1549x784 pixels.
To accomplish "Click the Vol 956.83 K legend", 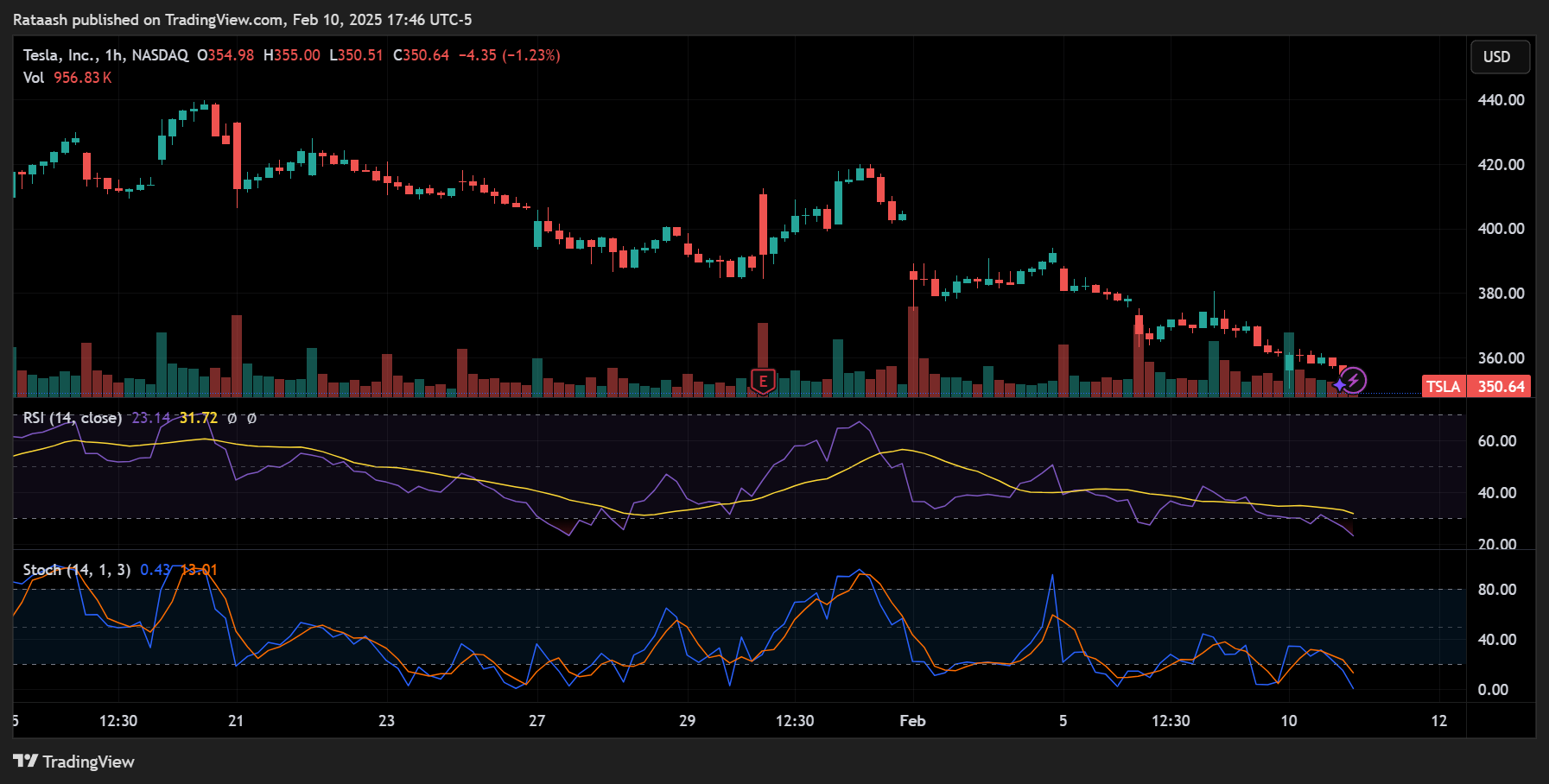I will pos(67,78).
